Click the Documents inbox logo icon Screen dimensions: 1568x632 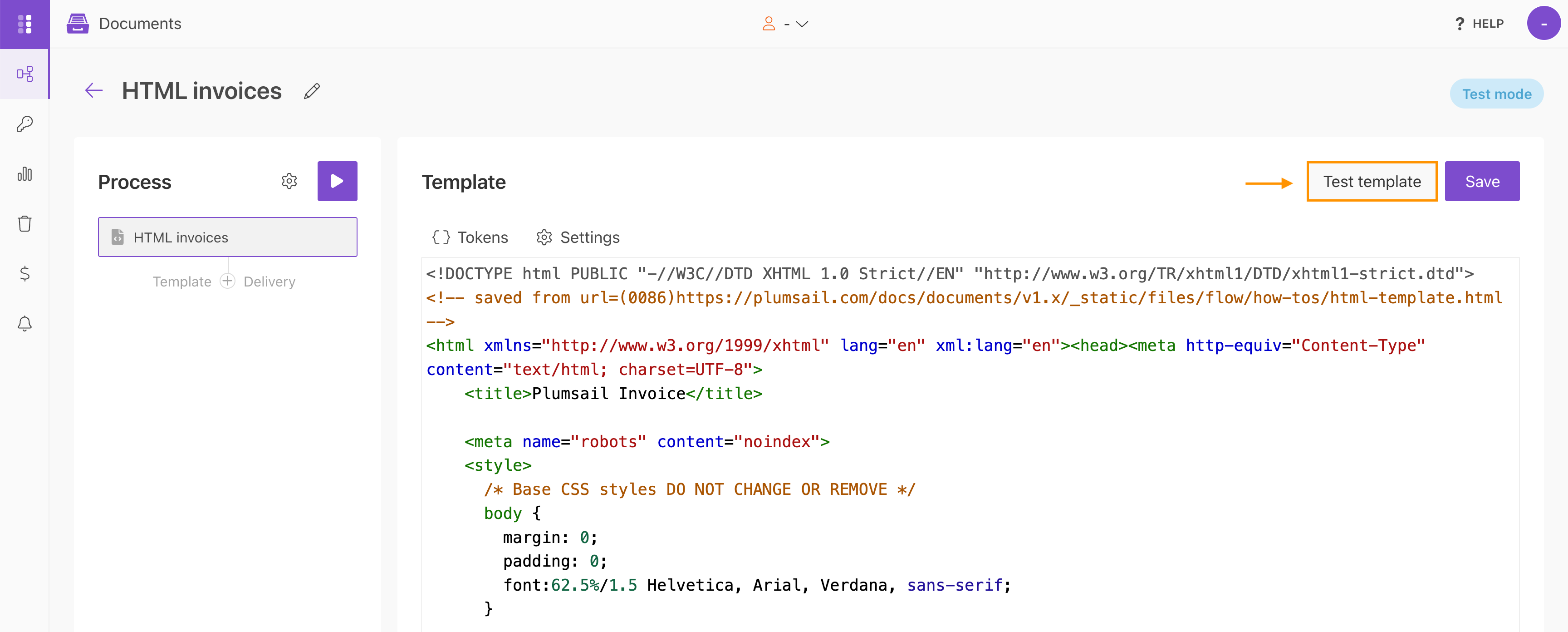point(78,24)
